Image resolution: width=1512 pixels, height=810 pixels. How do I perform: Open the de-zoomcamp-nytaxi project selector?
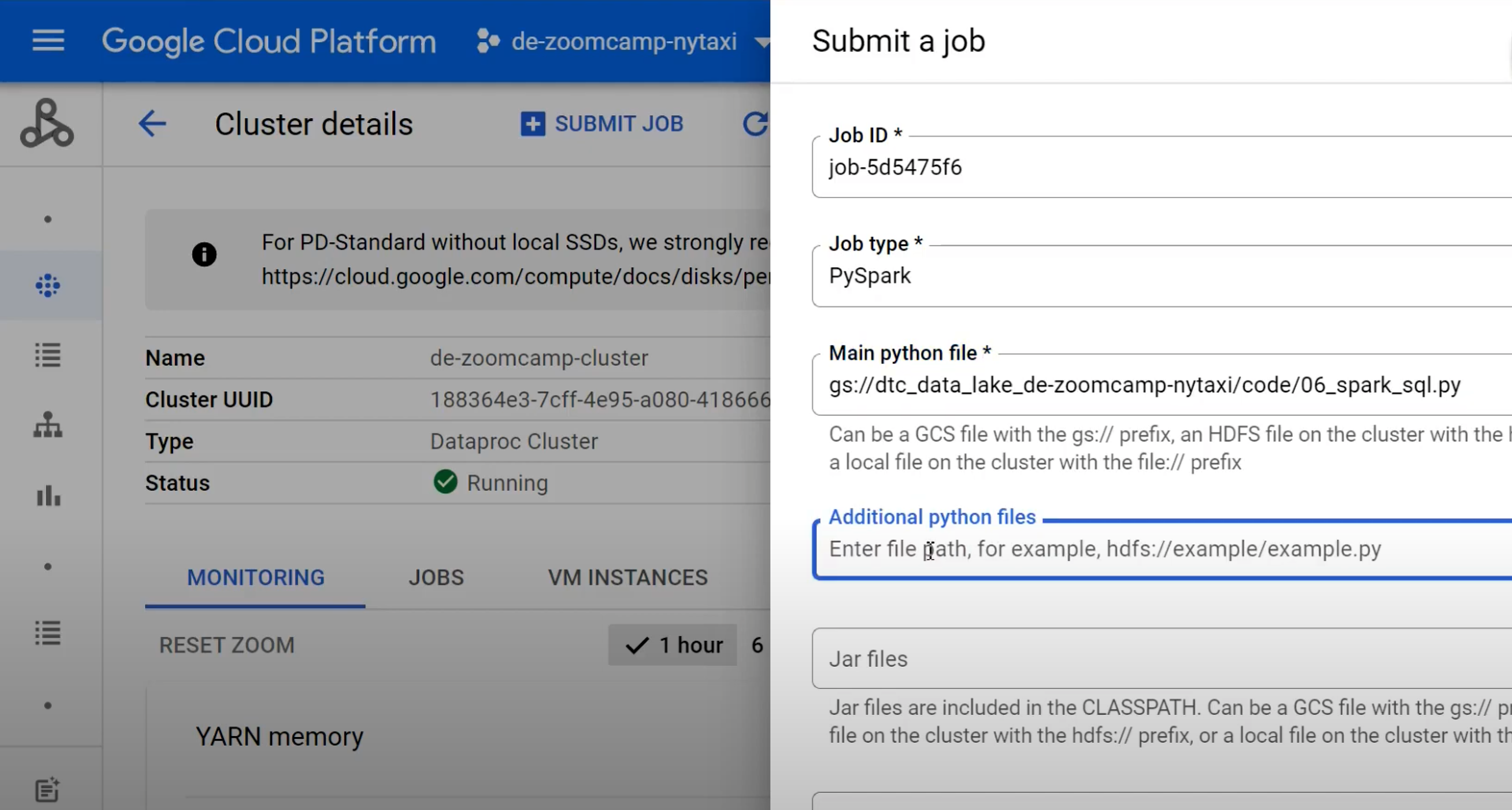point(623,41)
